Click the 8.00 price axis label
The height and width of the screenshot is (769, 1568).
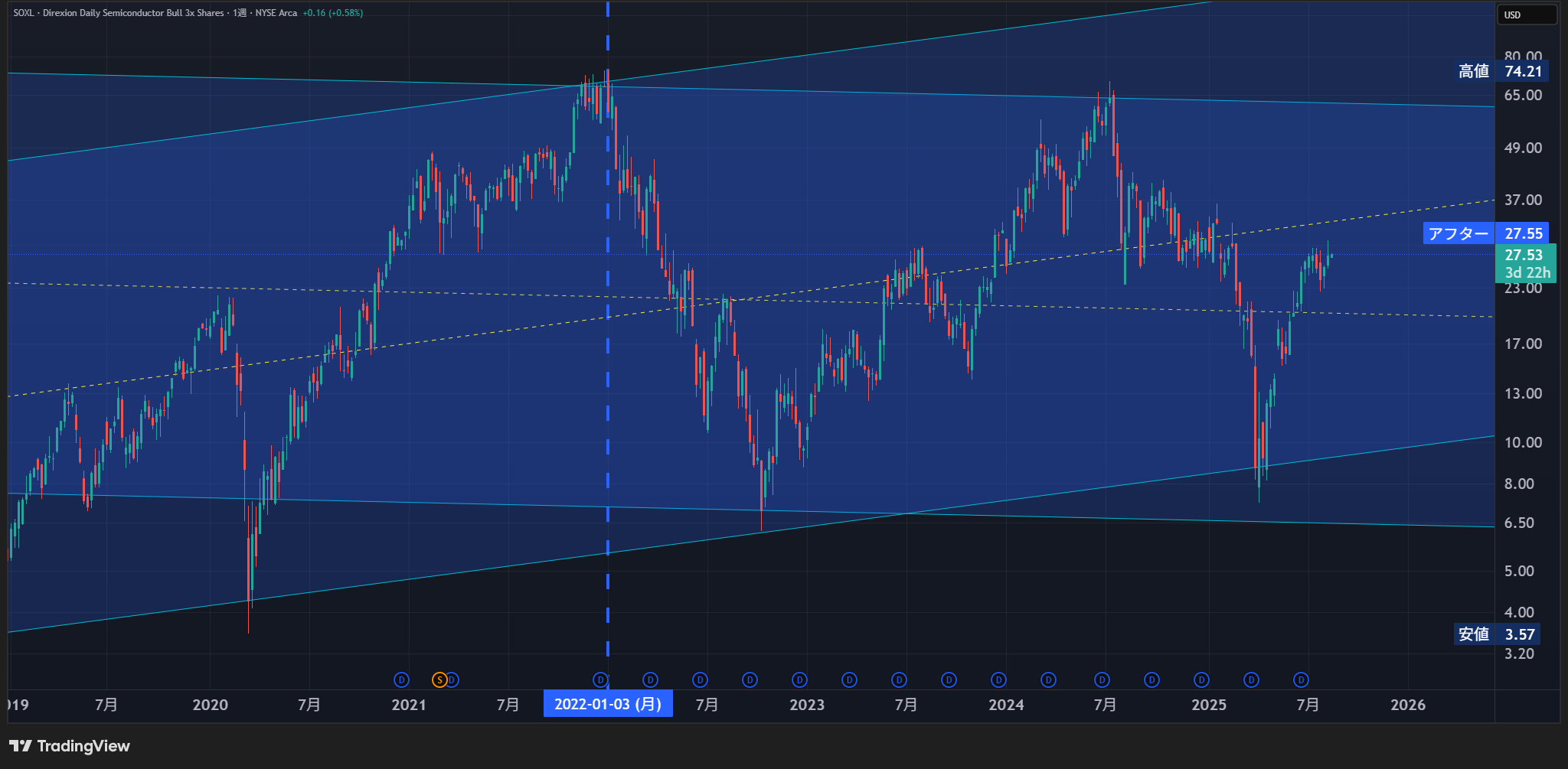click(1519, 484)
